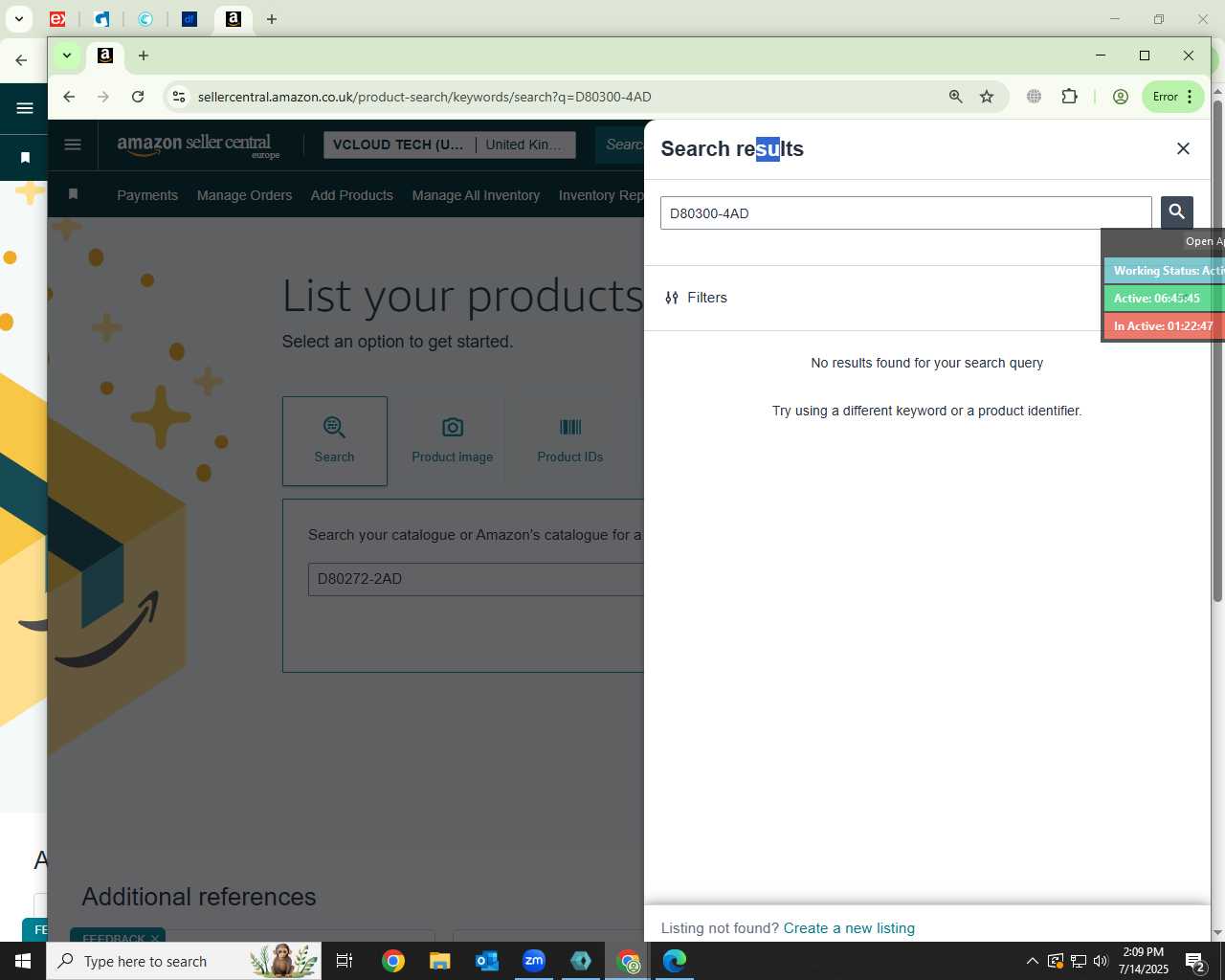Open the Seller Central hamburger menu
Screen dimensions: 1225x980
pyautogui.click(x=73, y=145)
